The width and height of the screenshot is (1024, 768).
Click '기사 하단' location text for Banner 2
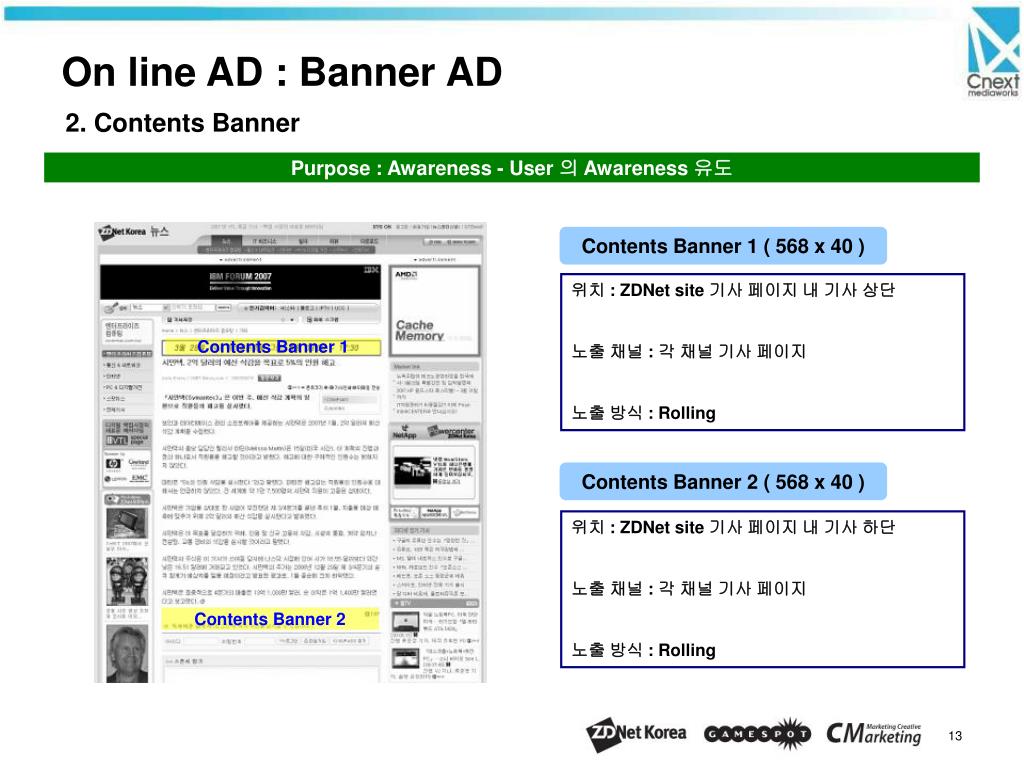pyautogui.click(x=859, y=526)
